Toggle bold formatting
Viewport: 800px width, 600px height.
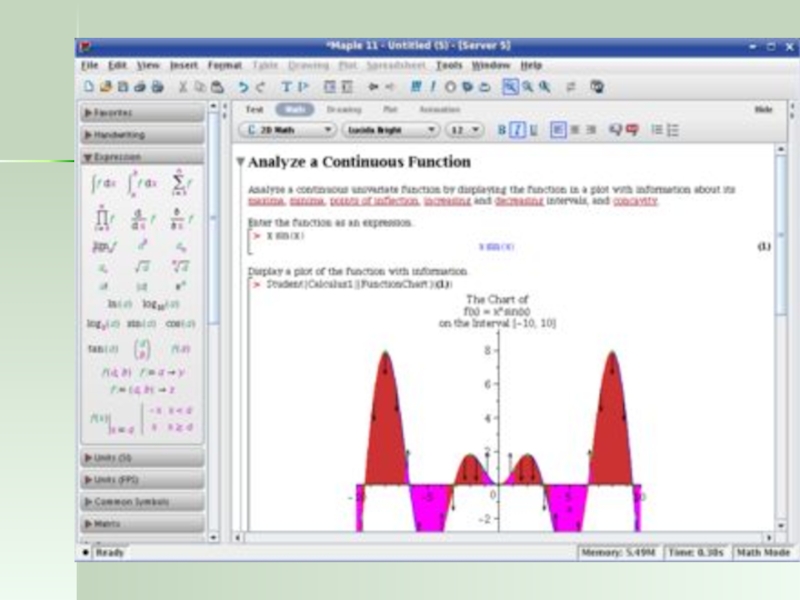pyautogui.click(x=502, y=130)
